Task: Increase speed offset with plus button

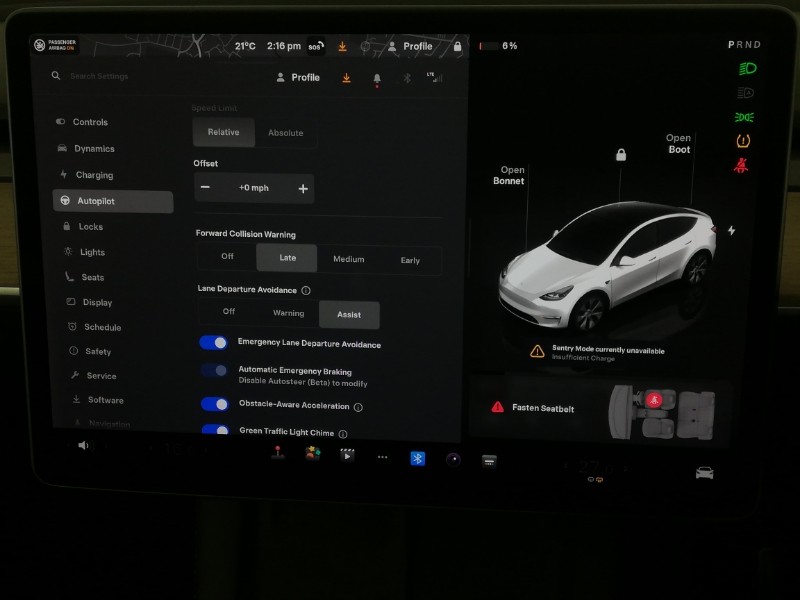Action: pos(303,189)
